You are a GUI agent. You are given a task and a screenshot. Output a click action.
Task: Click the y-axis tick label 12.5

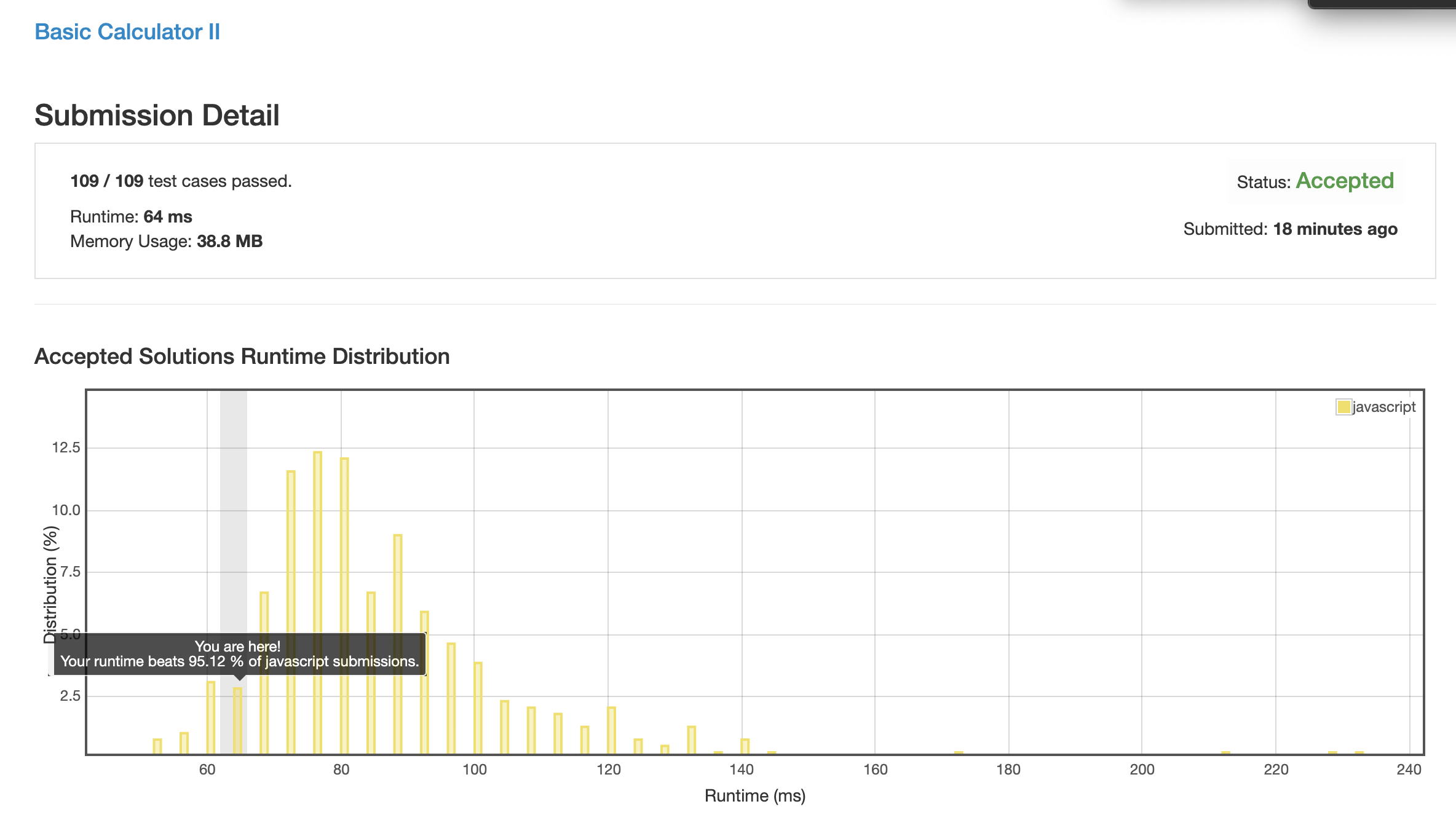click(66, 447)
